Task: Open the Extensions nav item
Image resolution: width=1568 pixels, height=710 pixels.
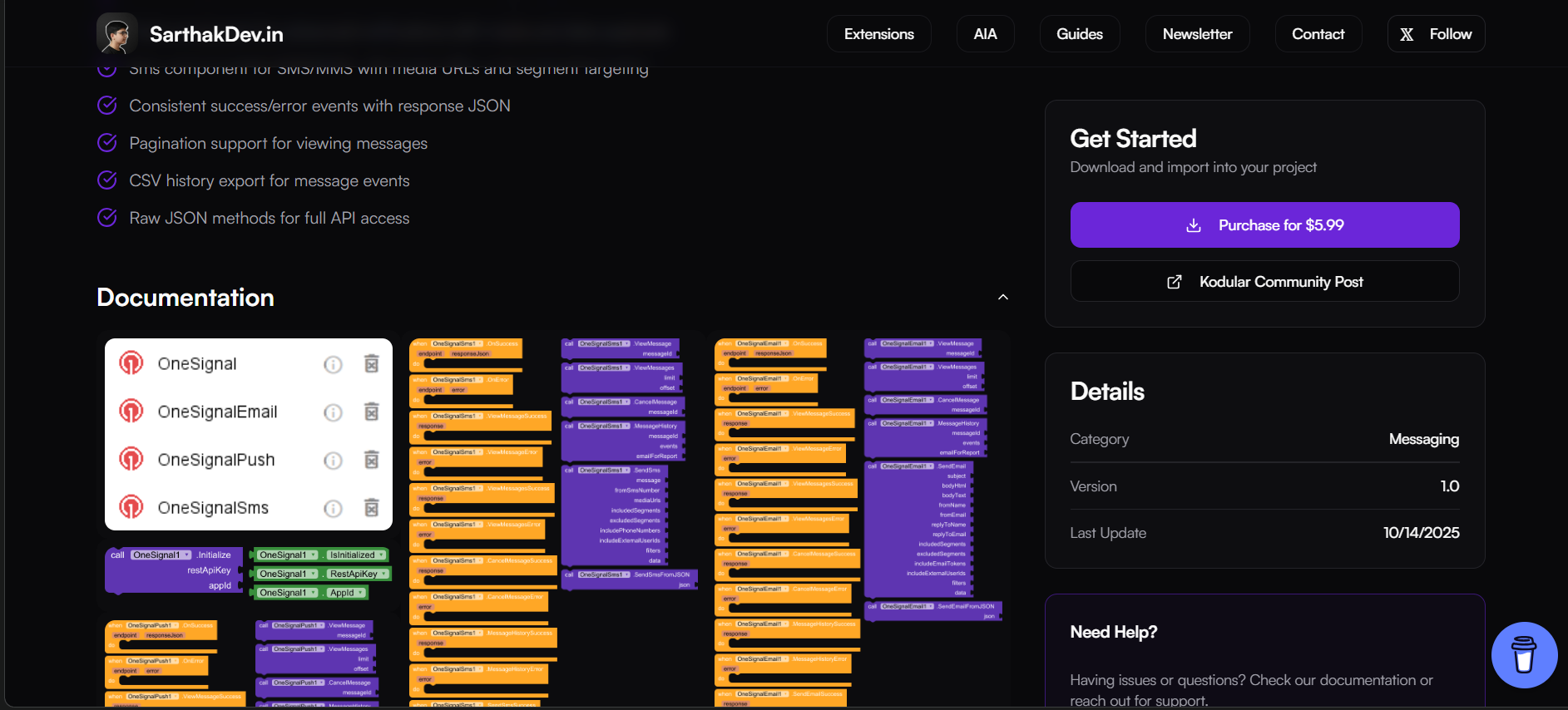Action: [x=878, y=34]
